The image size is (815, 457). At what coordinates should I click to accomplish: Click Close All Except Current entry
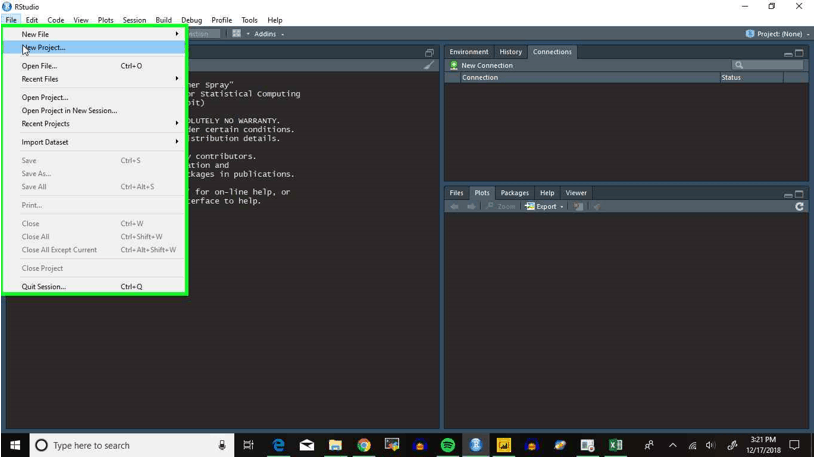95,250
